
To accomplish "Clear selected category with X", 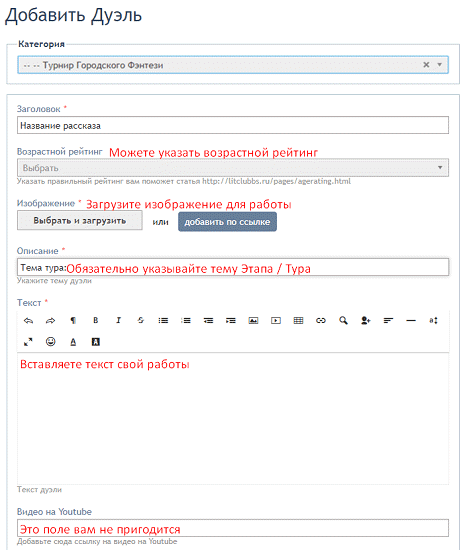I will (x=426, y=65).
